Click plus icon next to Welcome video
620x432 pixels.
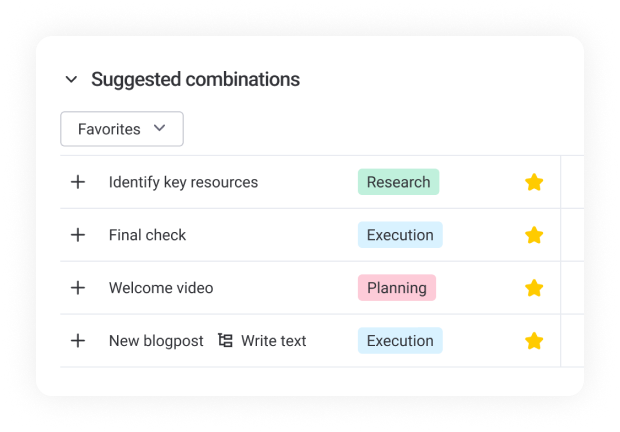click(x=78, y=288)
